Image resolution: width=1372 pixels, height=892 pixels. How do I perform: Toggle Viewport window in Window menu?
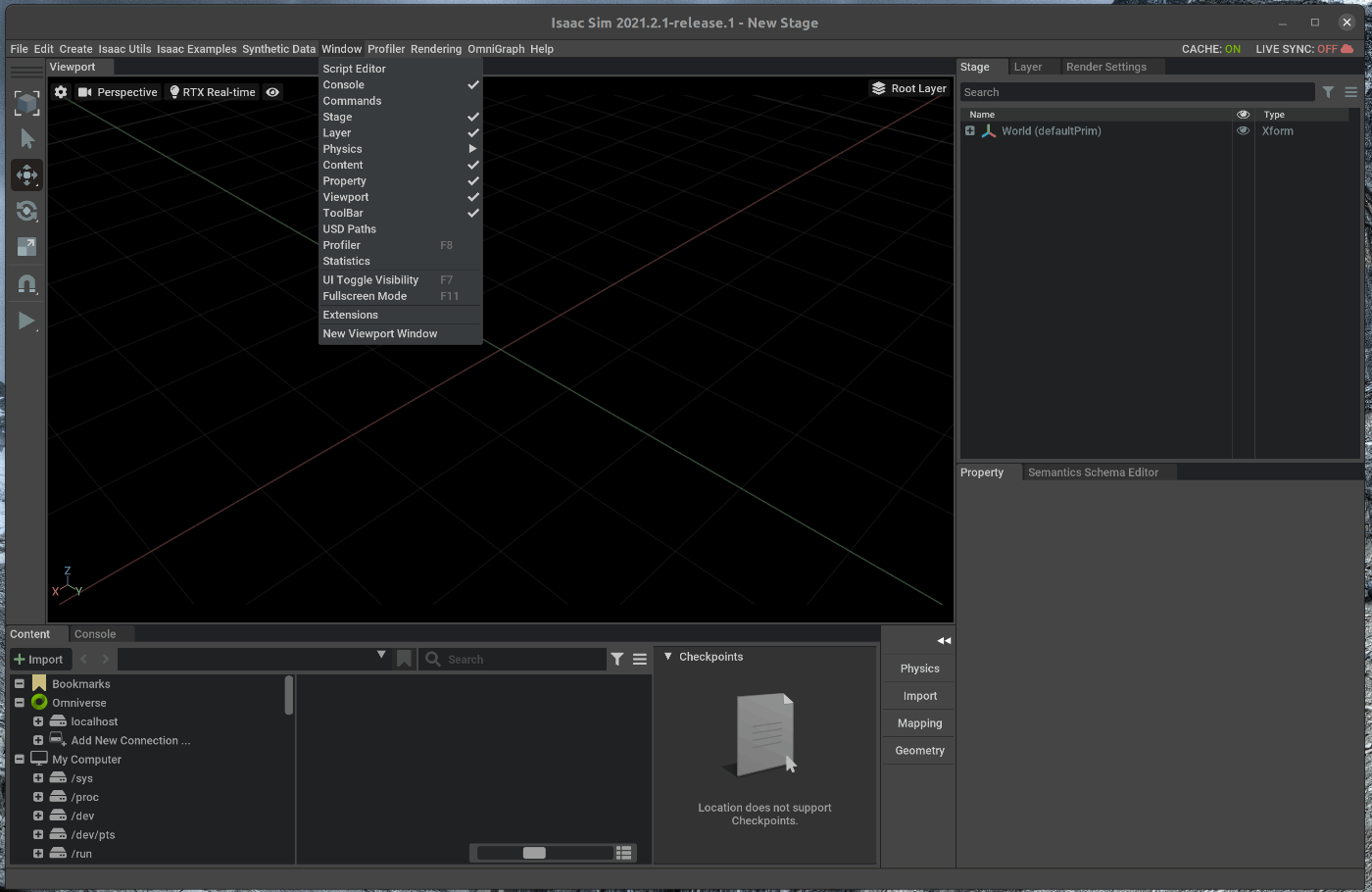coord(400,197)
